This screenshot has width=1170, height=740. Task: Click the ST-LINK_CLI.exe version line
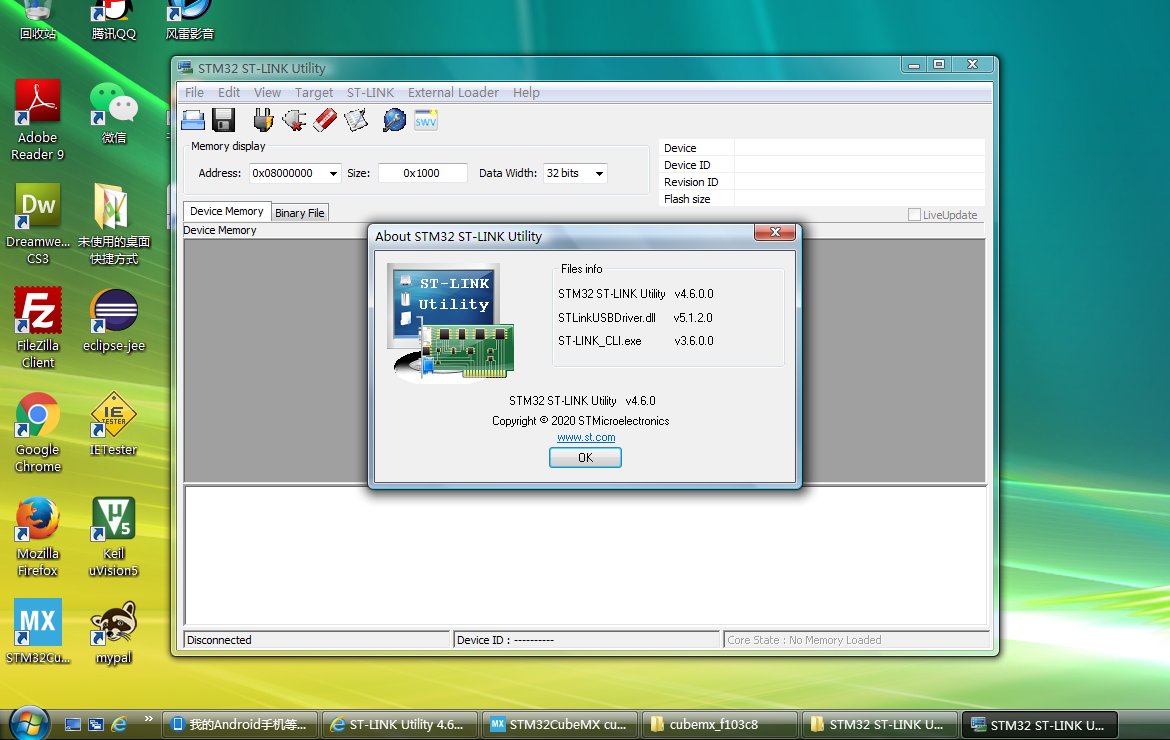[x=636, y=341]
